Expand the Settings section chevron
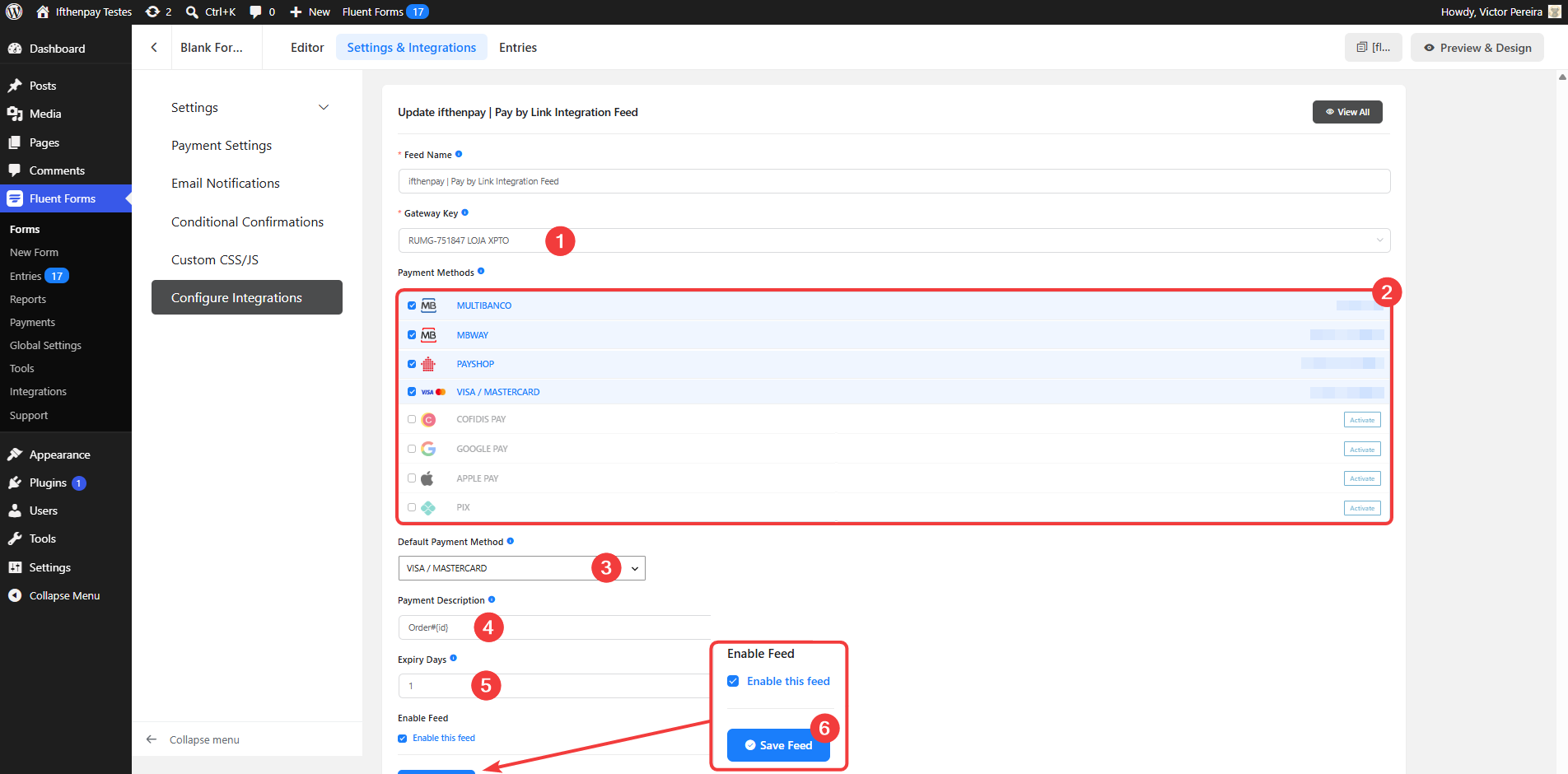The image size is (1568, 774). coord(324,108)
